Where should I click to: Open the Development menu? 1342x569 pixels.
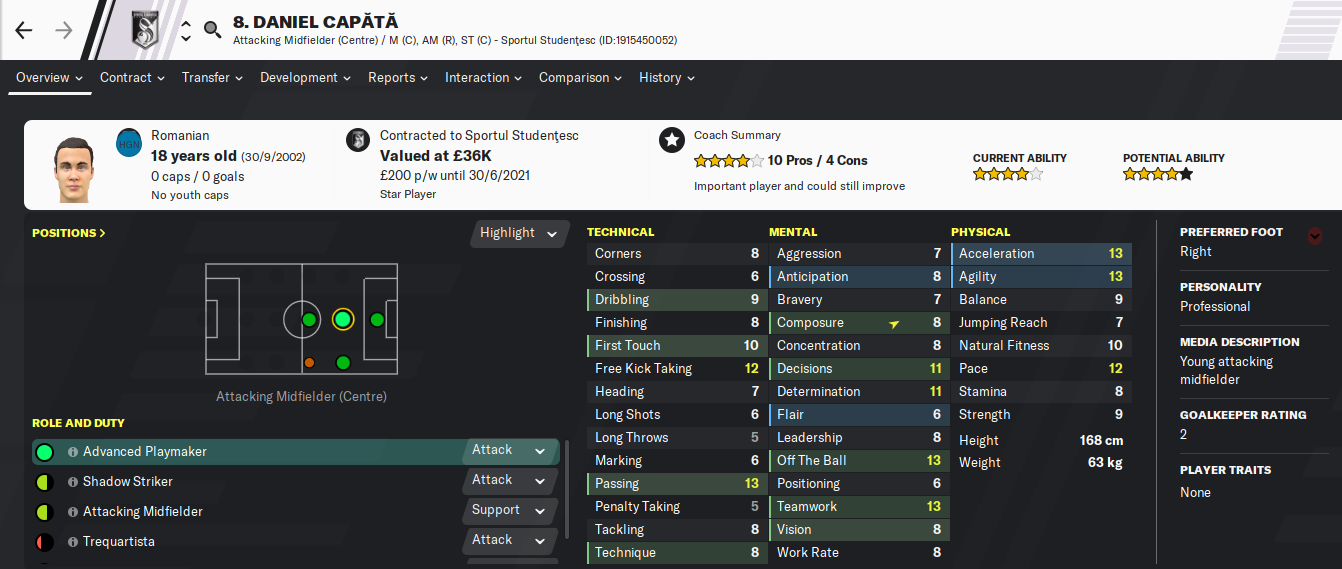[x=305, y=77]
